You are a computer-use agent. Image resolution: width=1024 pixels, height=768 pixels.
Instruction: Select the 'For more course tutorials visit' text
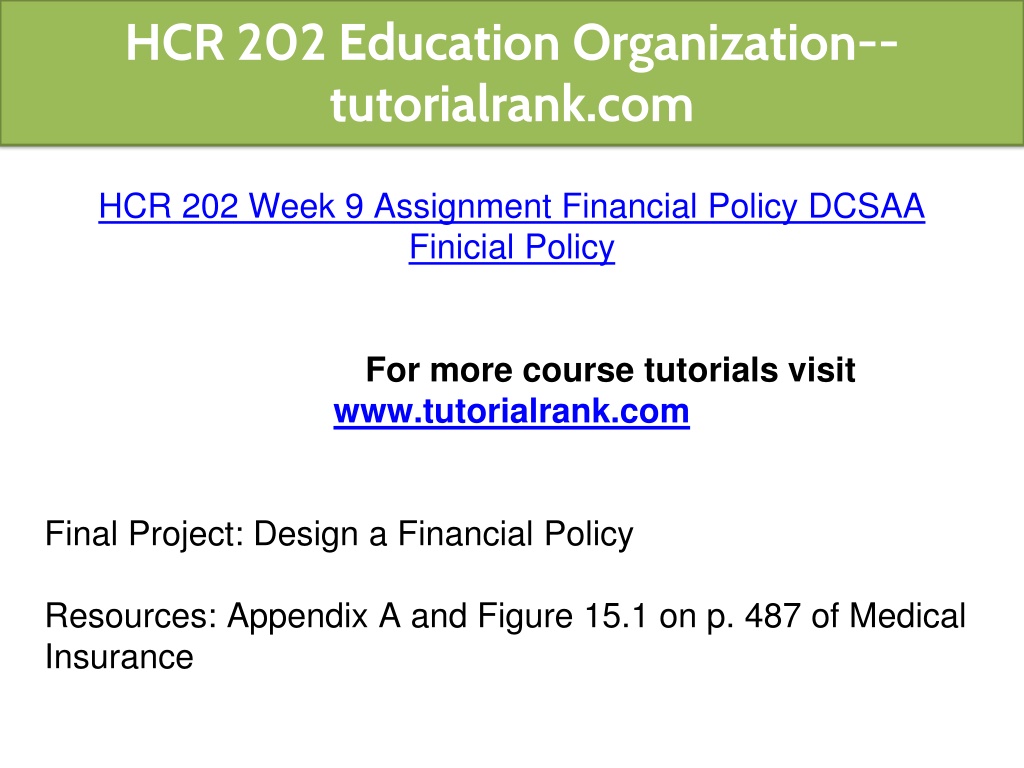click(x=610, y=370)
